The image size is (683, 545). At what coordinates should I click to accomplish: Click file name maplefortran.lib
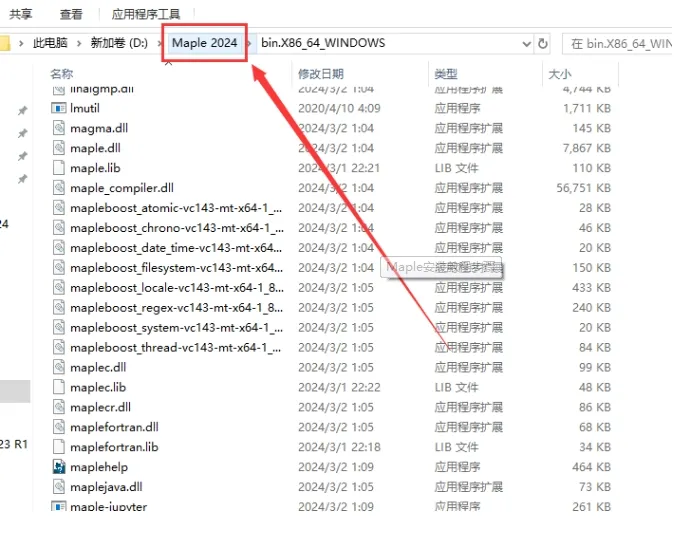click(x=114, y=447)
